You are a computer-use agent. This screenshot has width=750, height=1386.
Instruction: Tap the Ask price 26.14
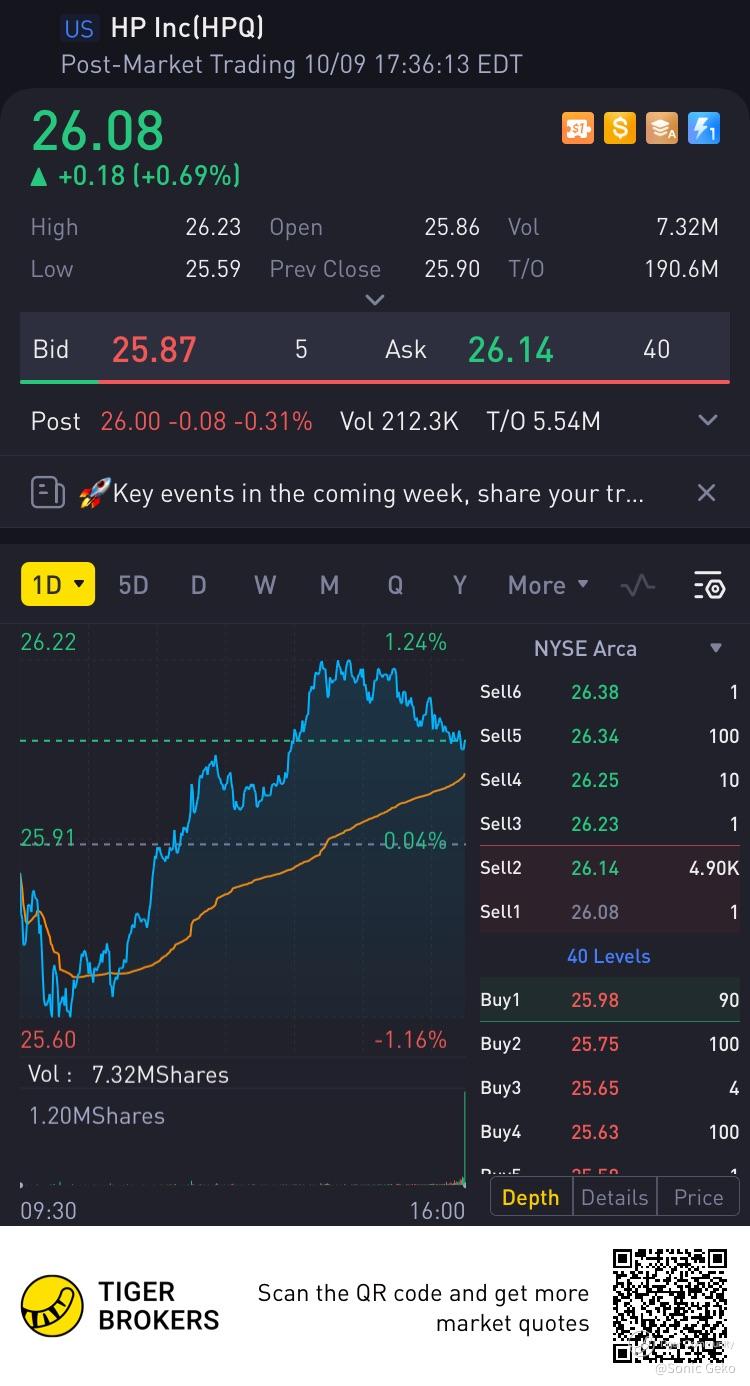510,349
